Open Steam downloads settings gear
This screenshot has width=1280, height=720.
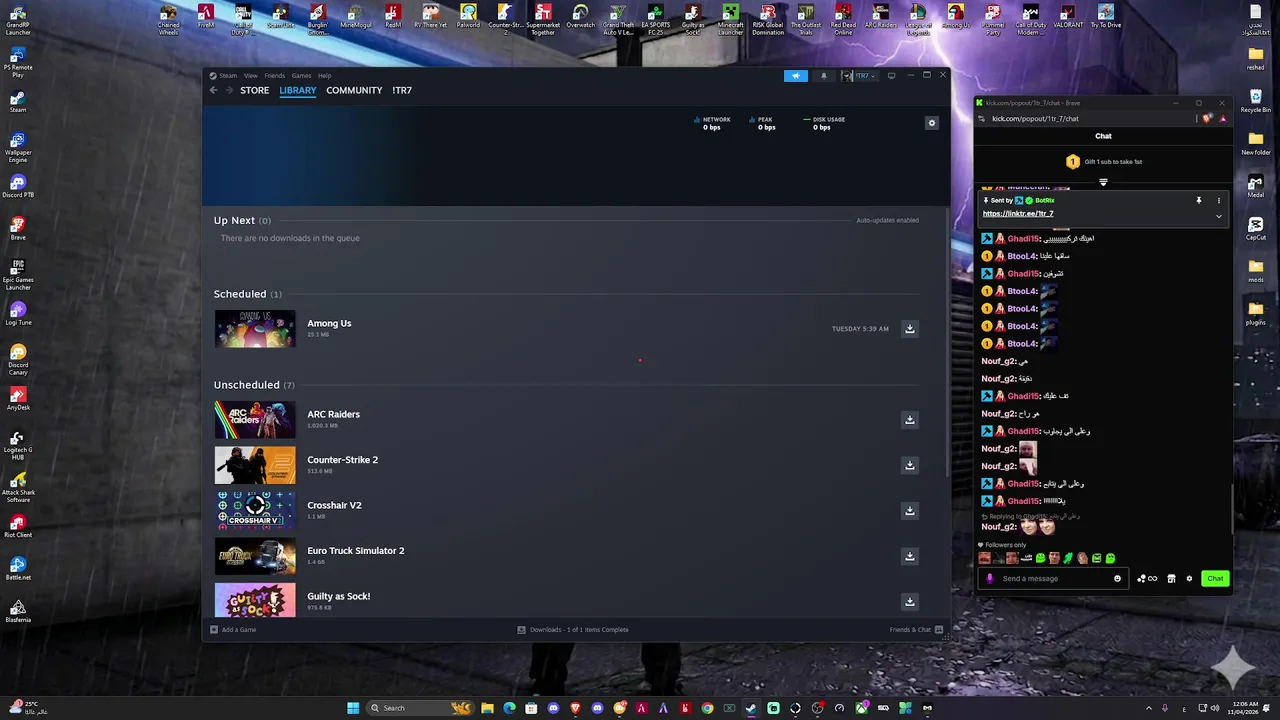(932, 123)
